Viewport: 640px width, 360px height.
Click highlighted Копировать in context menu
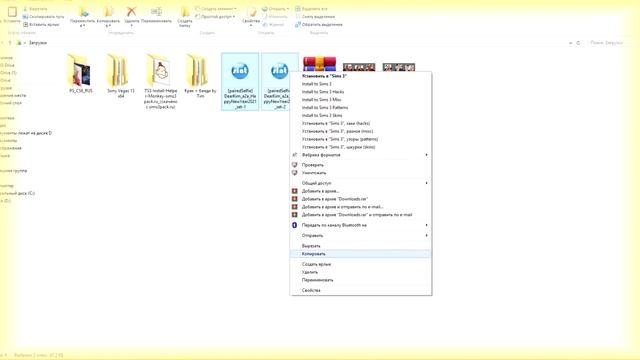pyautogui.click(x=361, y=254)
